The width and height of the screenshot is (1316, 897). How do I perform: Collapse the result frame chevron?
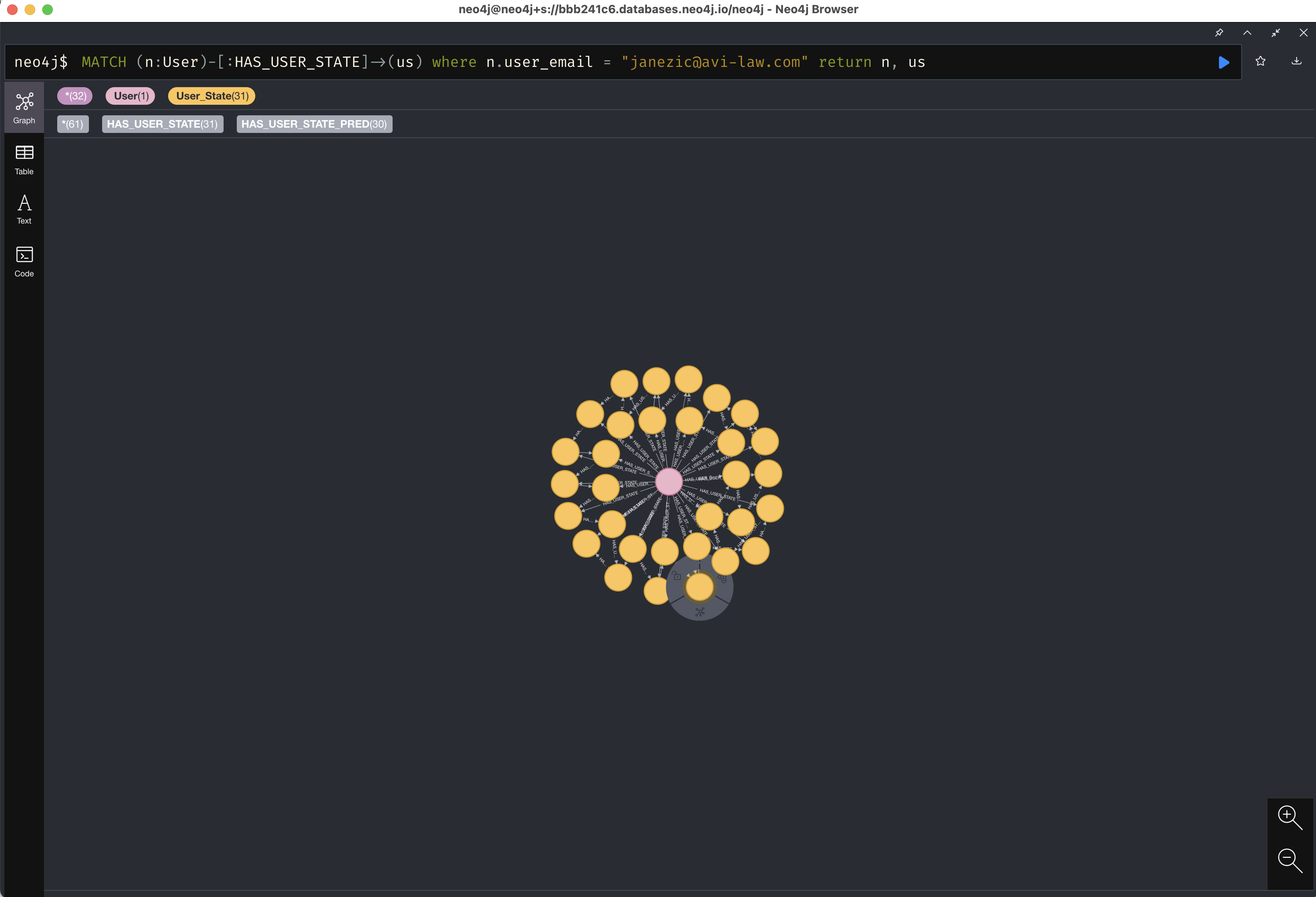1247,33
